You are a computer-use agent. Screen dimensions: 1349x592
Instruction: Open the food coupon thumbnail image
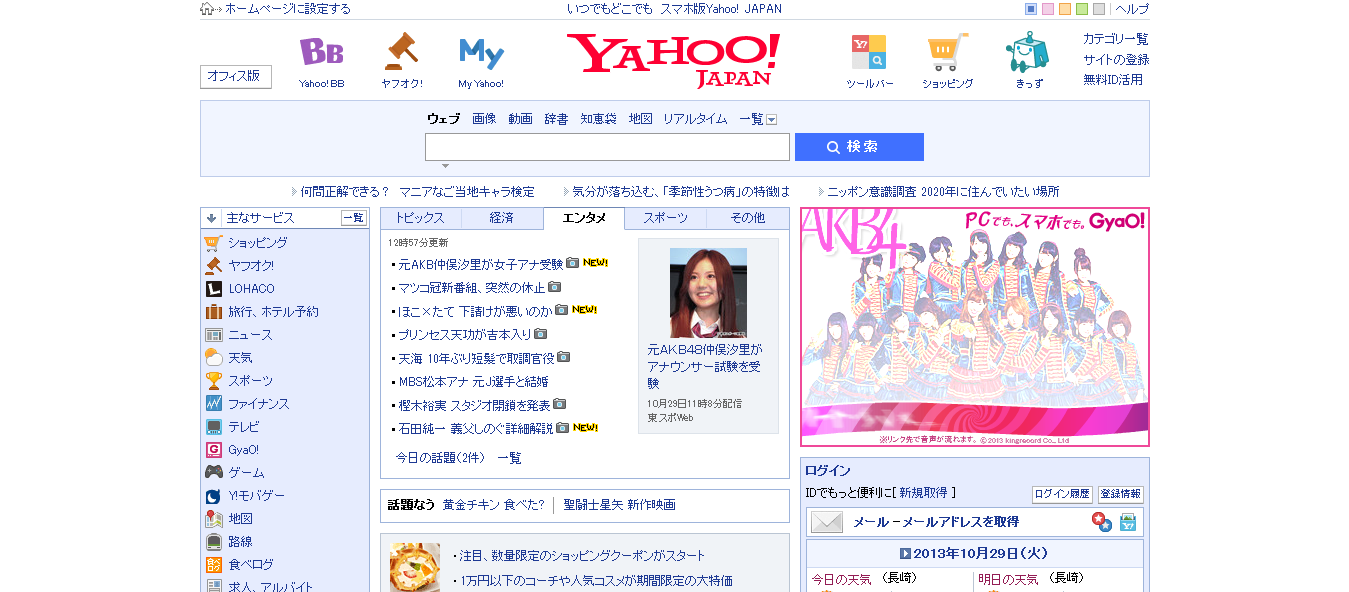point(415,567)
